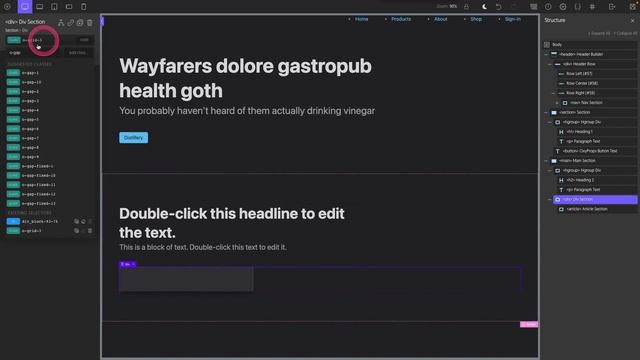
Task: Click the trash icon in Div Section header
Action: pos(90,22)
